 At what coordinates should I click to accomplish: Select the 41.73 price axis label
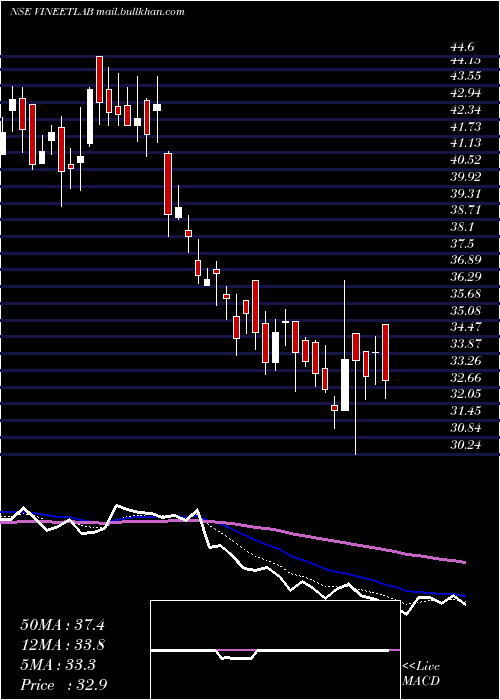pos(466,127)
